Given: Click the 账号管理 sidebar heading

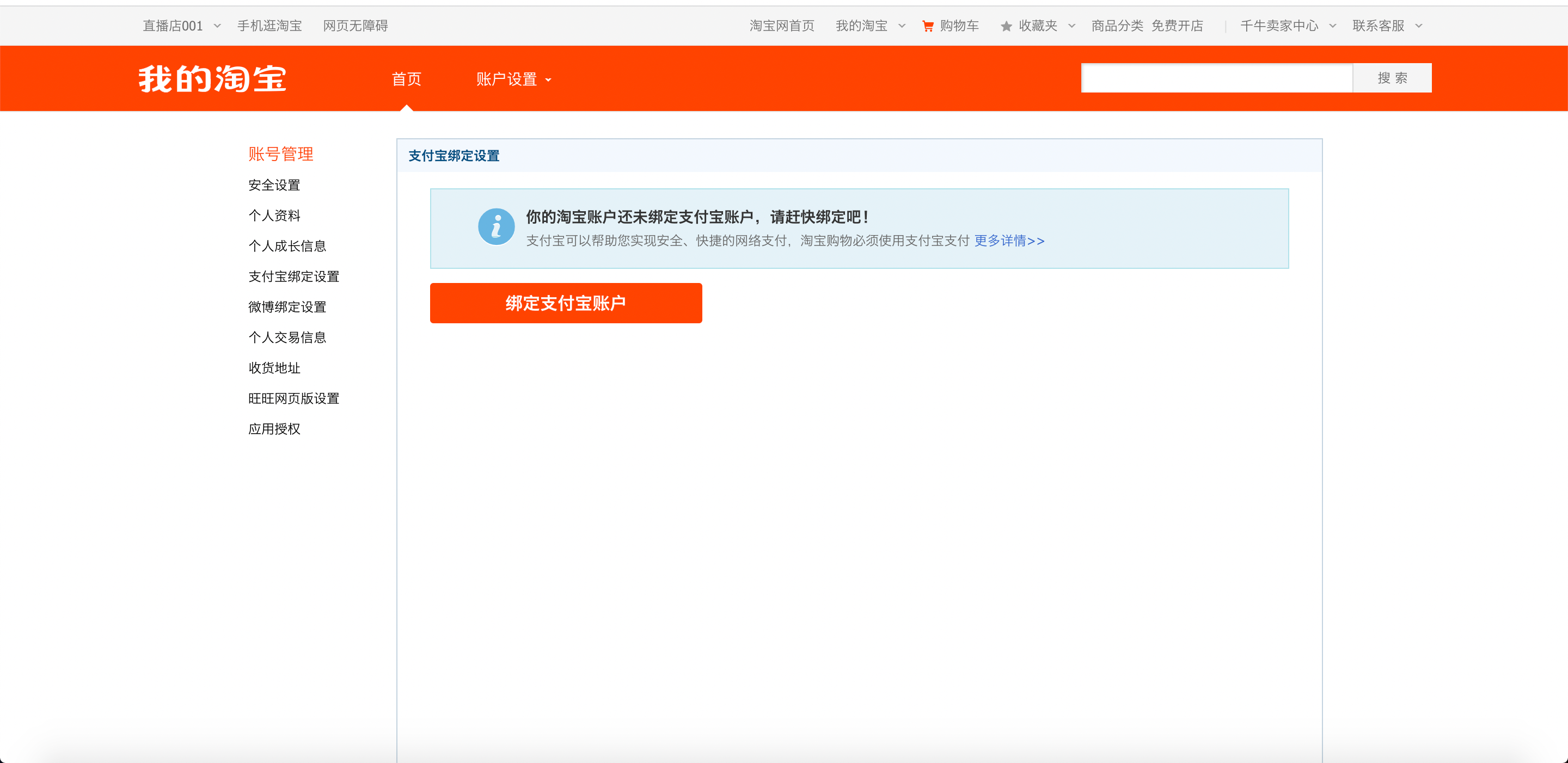Looking at the screenshot, I should (280, 154).
